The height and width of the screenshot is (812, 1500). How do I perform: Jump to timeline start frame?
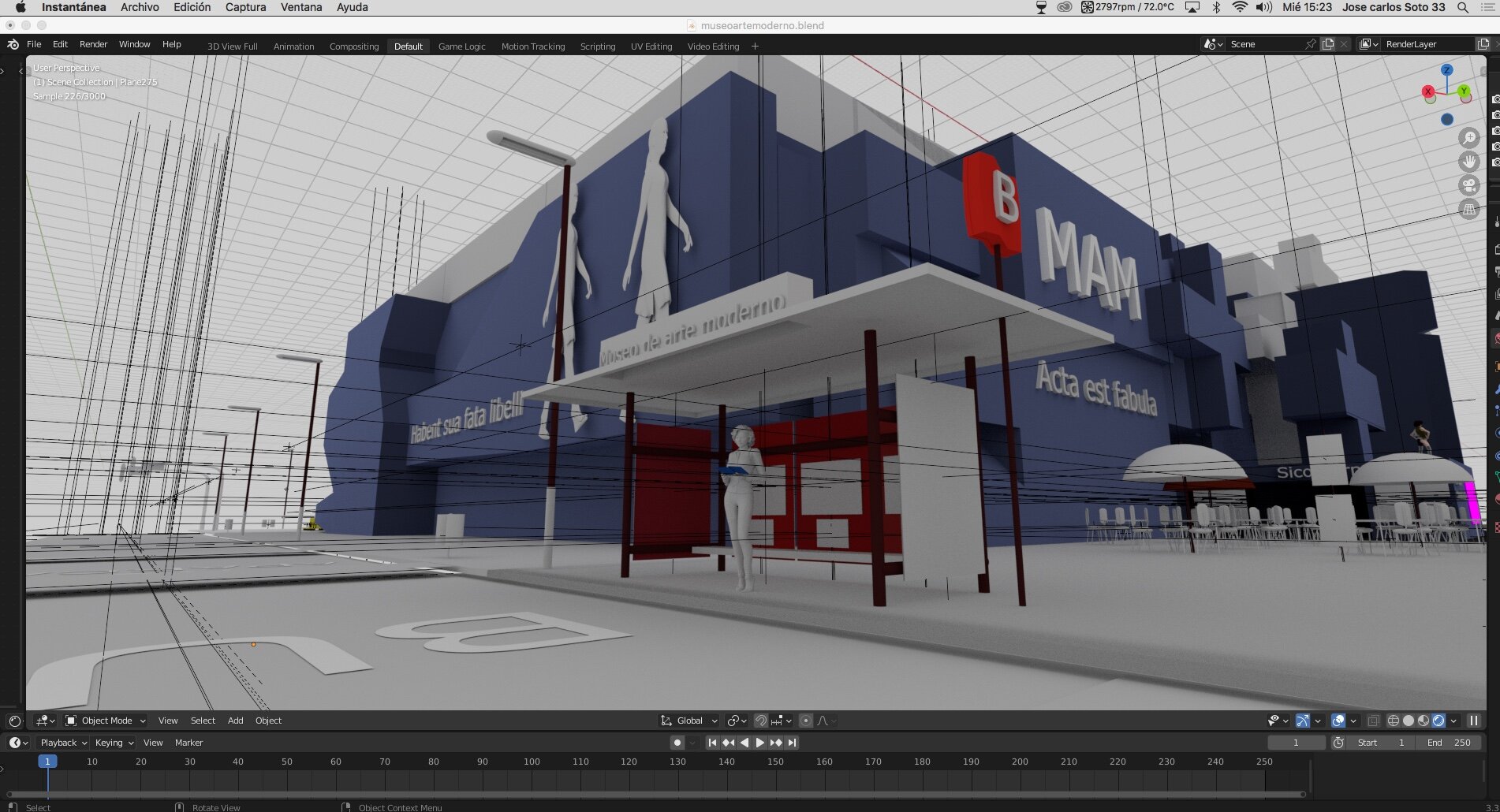[712, 743]
